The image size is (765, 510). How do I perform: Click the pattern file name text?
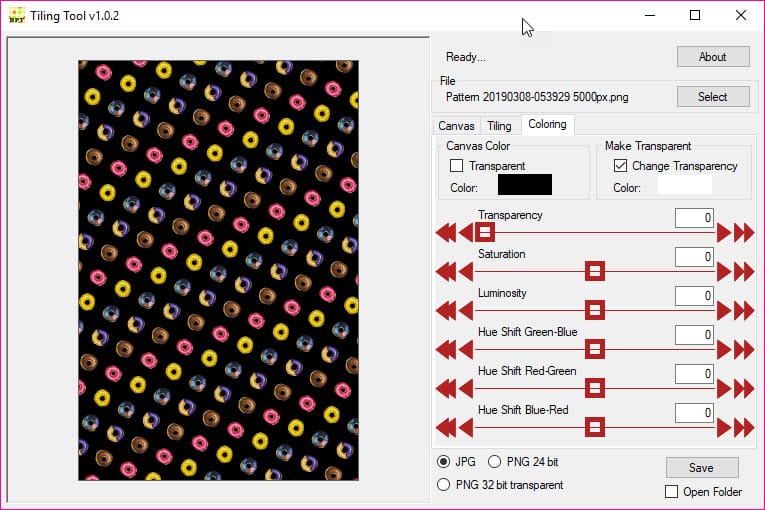pos(537,97)
